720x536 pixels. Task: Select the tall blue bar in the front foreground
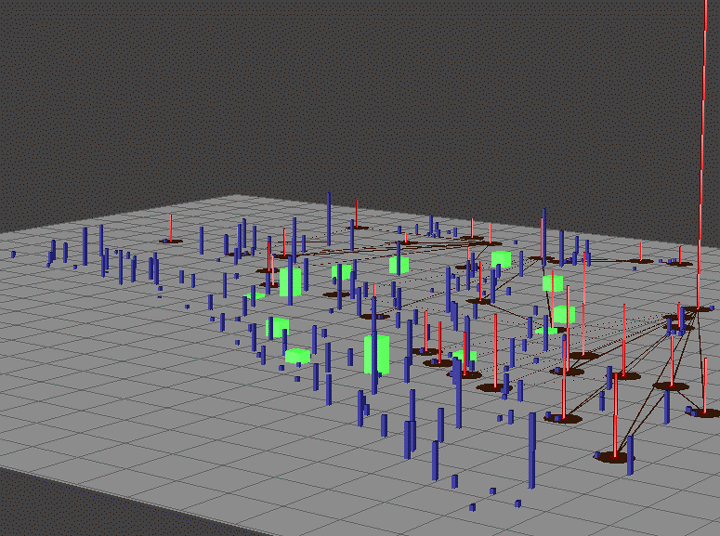click(x=532, y=450)
